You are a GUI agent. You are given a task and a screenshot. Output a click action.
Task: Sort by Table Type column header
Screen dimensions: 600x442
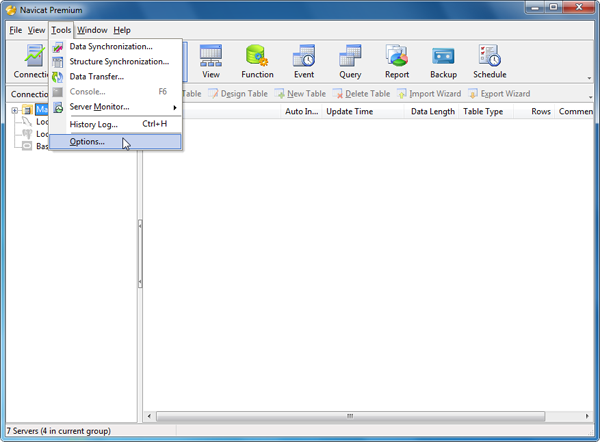(x=486, y=111)
